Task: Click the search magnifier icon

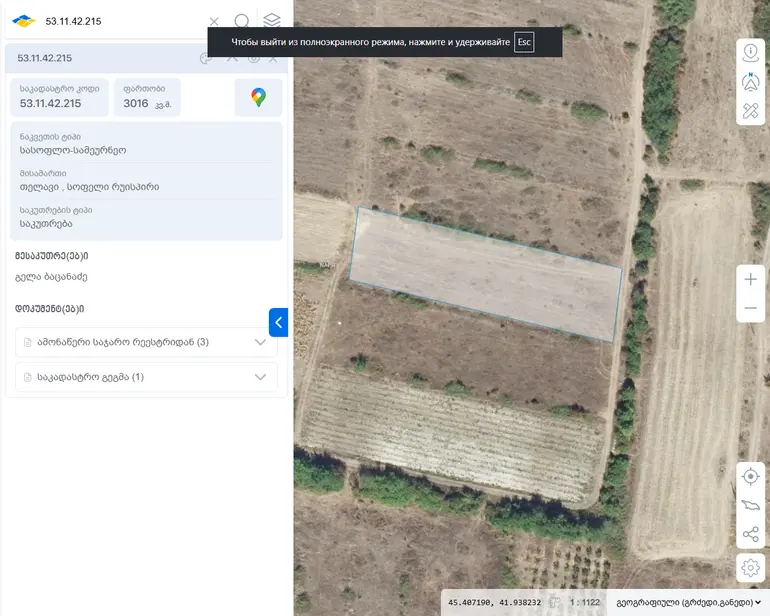Action: point(242,21)
